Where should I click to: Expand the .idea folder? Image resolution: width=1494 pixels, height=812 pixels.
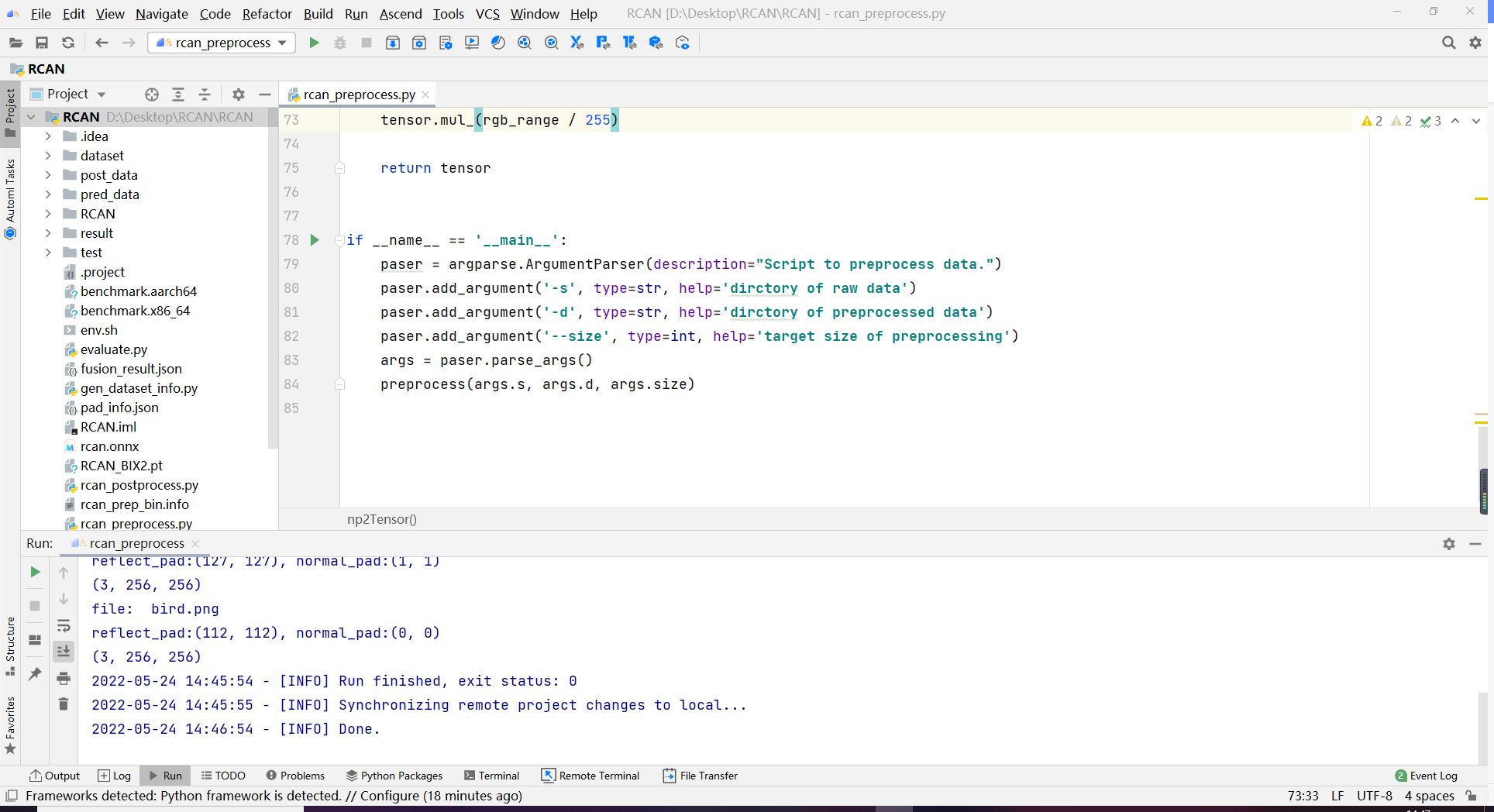tap(48, 136)
